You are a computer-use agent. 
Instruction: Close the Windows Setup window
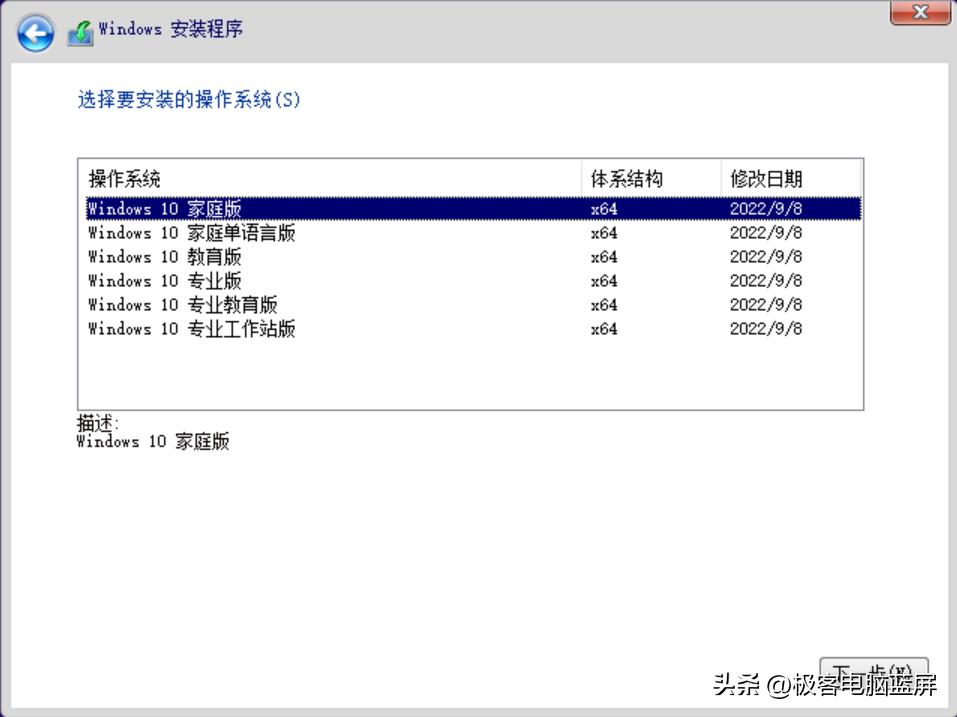coord(919,12)
